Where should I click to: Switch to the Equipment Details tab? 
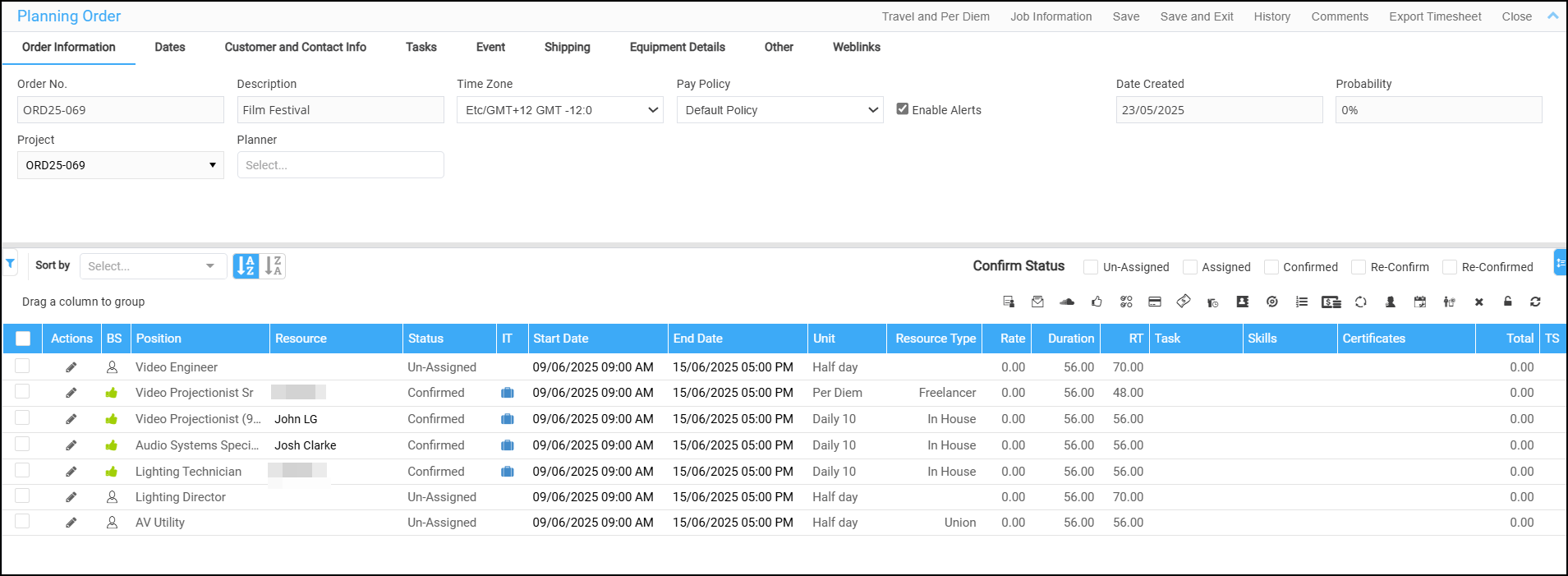pyautogui.click(x=677, y=47)
